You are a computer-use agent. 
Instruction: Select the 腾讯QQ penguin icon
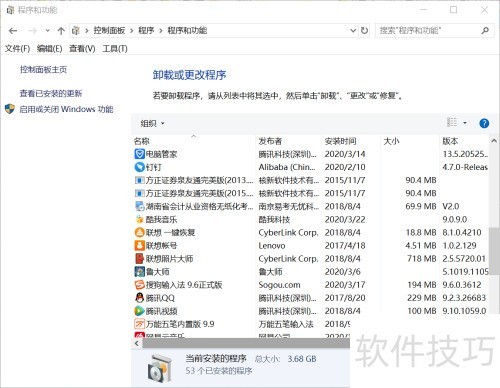139,298
